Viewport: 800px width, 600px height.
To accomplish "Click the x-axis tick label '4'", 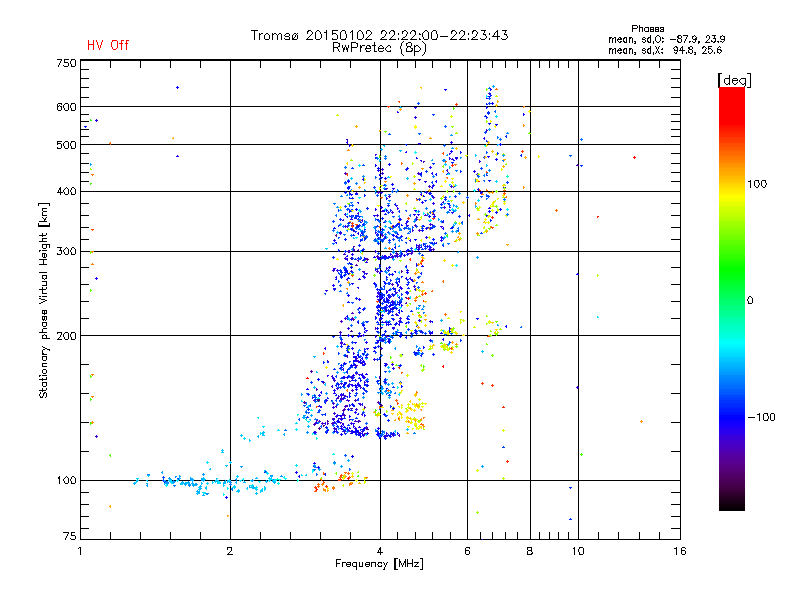I will click(380, 551).
